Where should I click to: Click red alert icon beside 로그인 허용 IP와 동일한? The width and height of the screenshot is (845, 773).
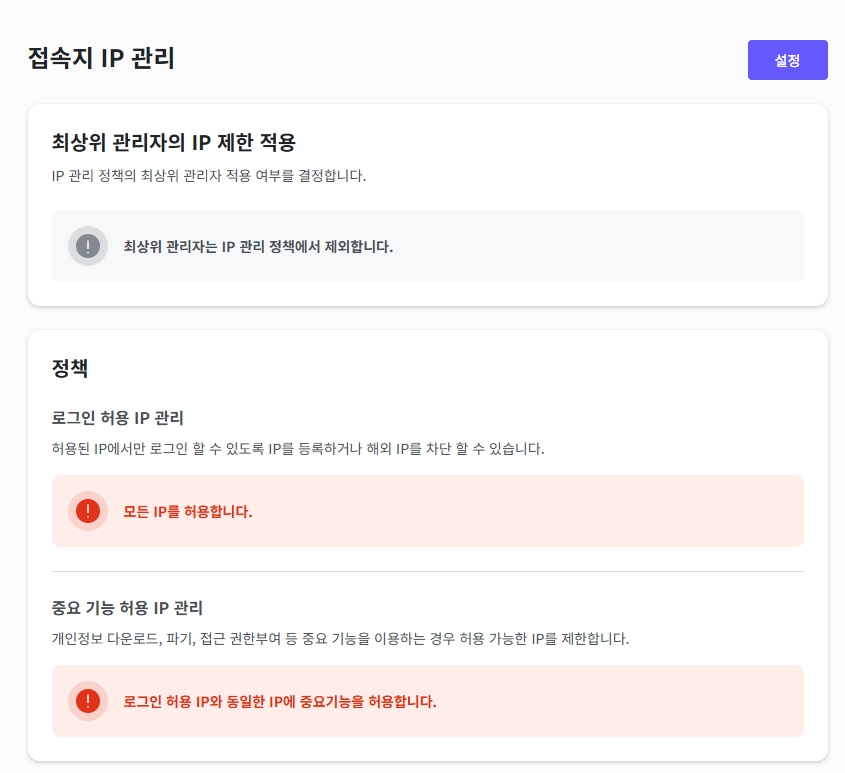[x=88, y=701]
